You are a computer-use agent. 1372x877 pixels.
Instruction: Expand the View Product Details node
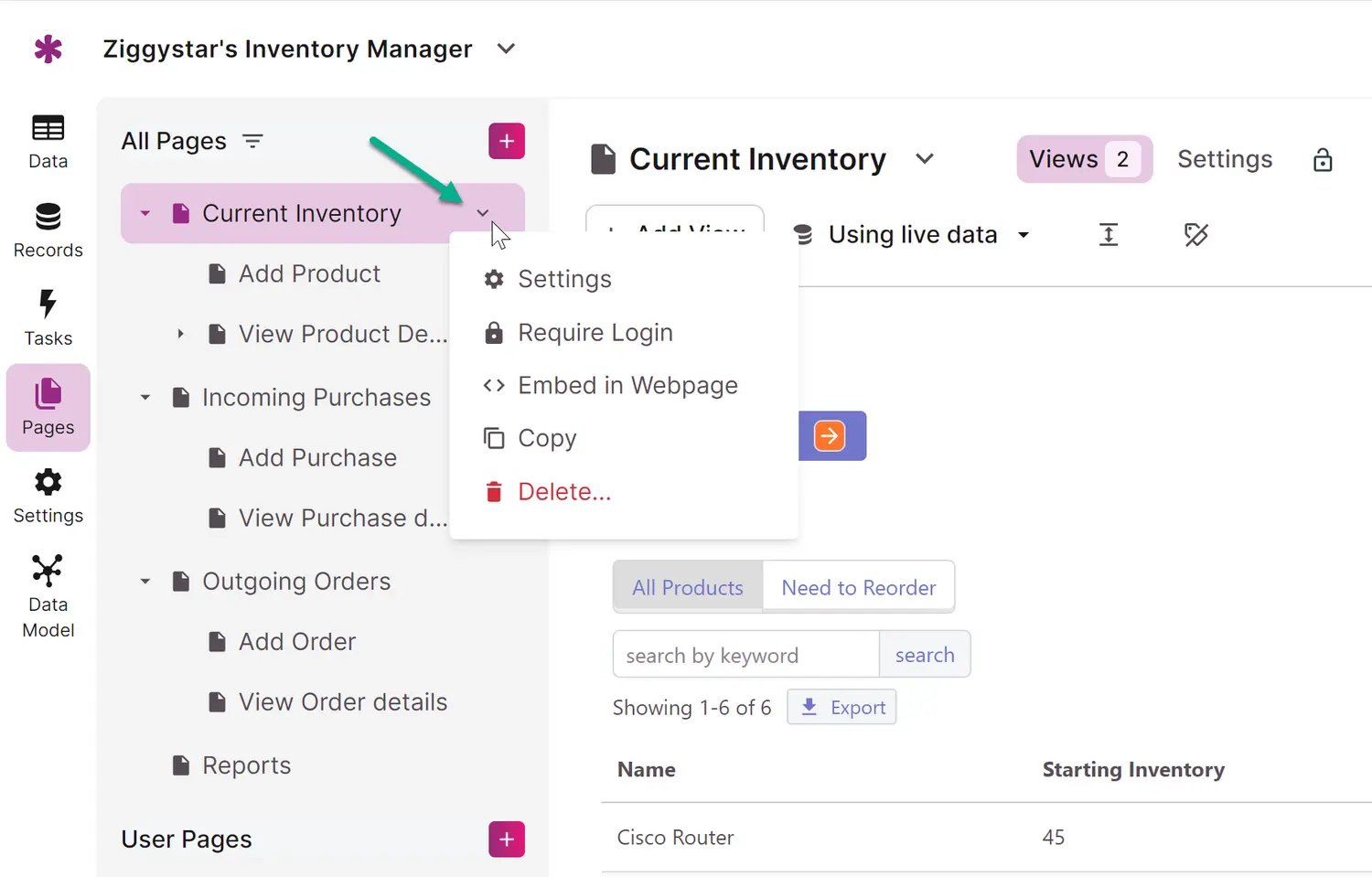pyautogui.click(x=181, y=334)
